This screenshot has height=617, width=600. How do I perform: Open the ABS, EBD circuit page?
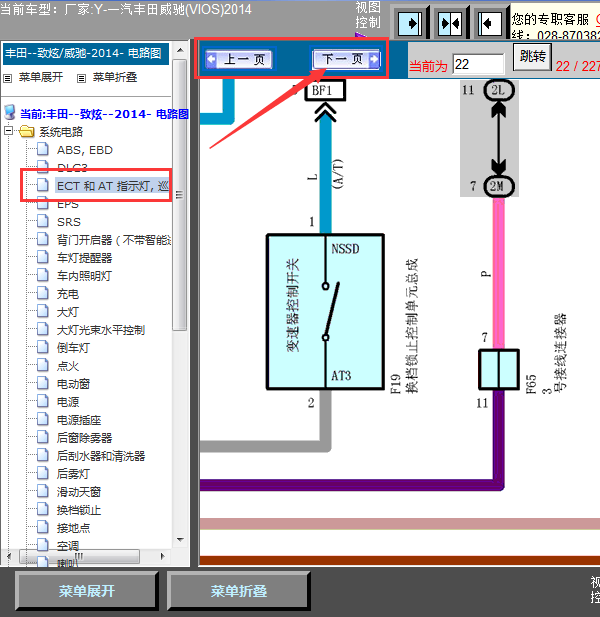coord(85,150)
